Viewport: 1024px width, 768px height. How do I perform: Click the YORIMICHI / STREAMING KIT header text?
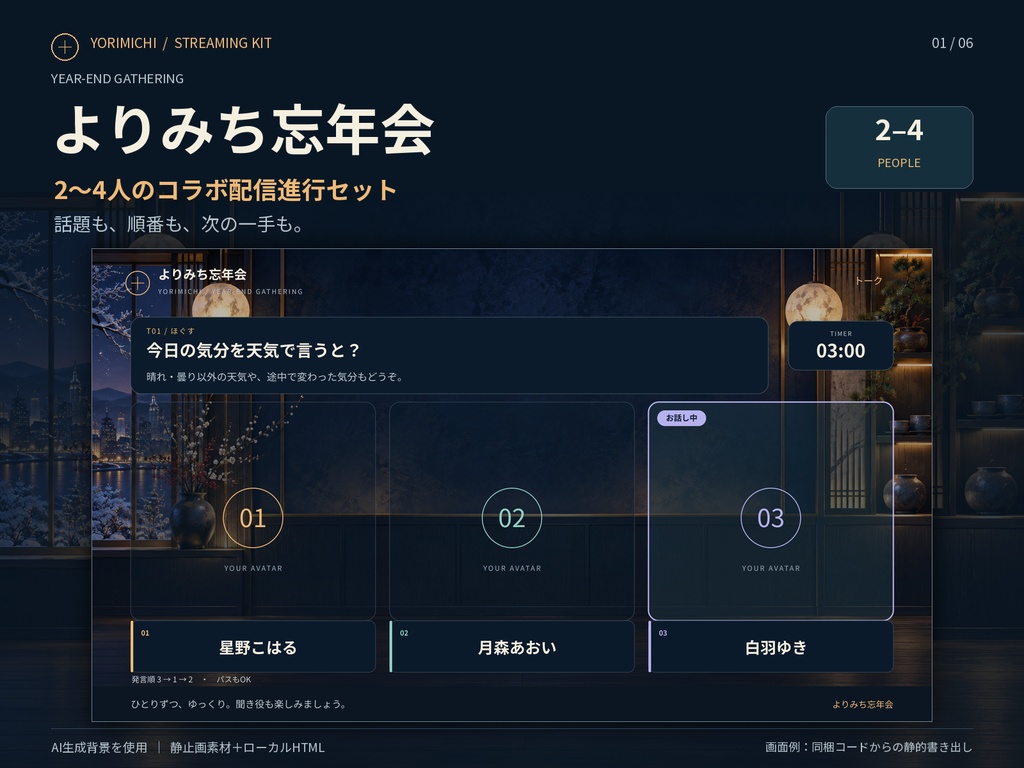(x=181, y=43)
